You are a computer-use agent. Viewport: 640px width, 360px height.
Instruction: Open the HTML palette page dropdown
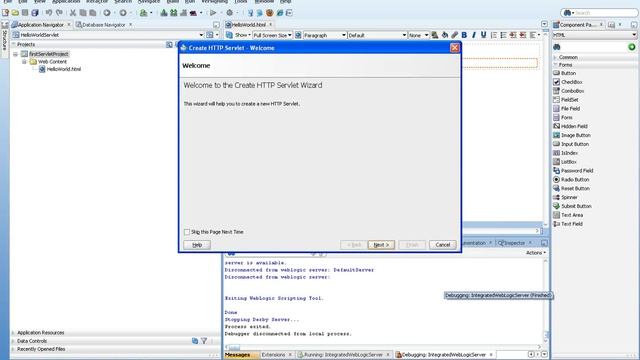tap(594, 35)
